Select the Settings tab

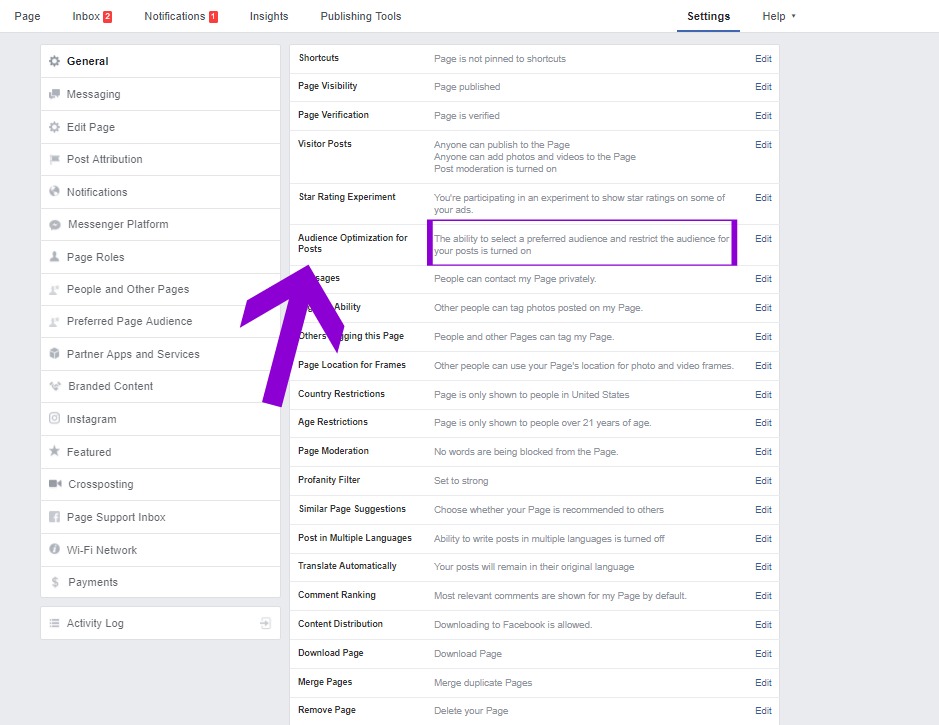point(708,16)
